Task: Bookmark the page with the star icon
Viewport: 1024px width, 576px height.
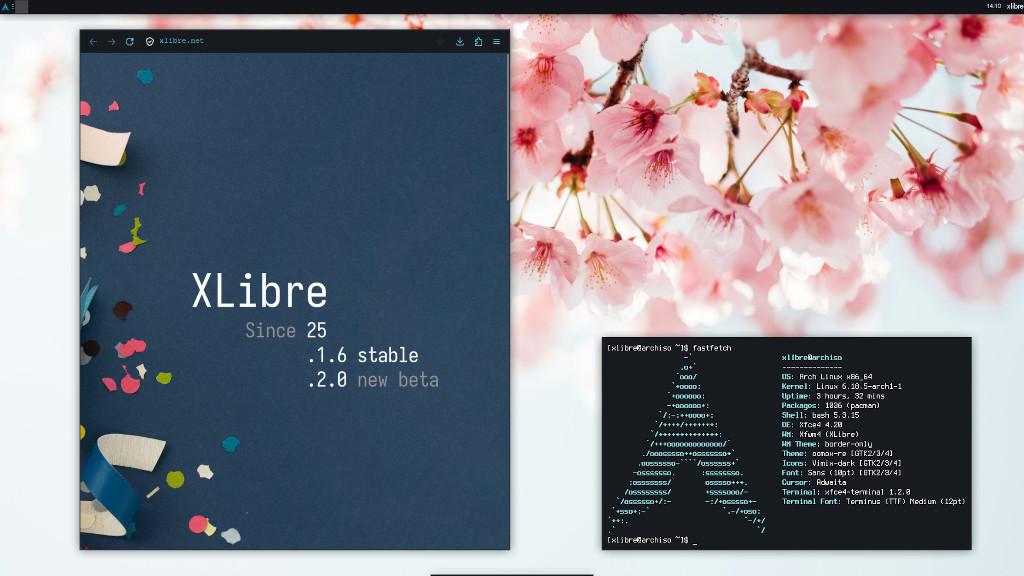Action: click(440, 41)
